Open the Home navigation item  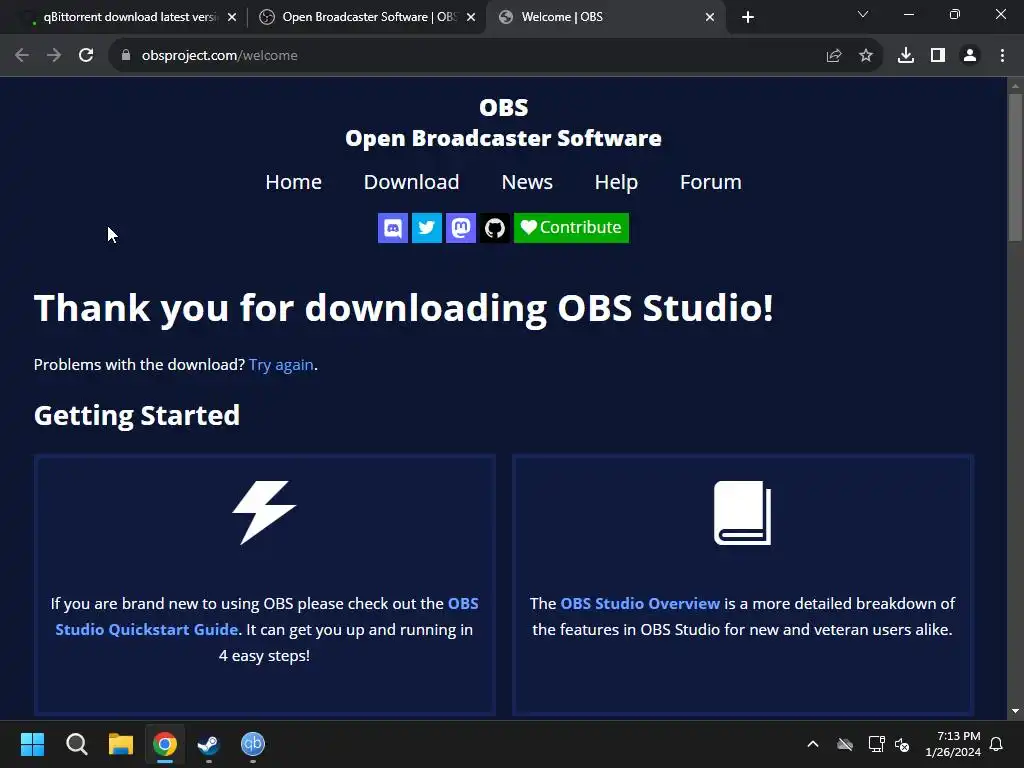click(x=293, y=182)
